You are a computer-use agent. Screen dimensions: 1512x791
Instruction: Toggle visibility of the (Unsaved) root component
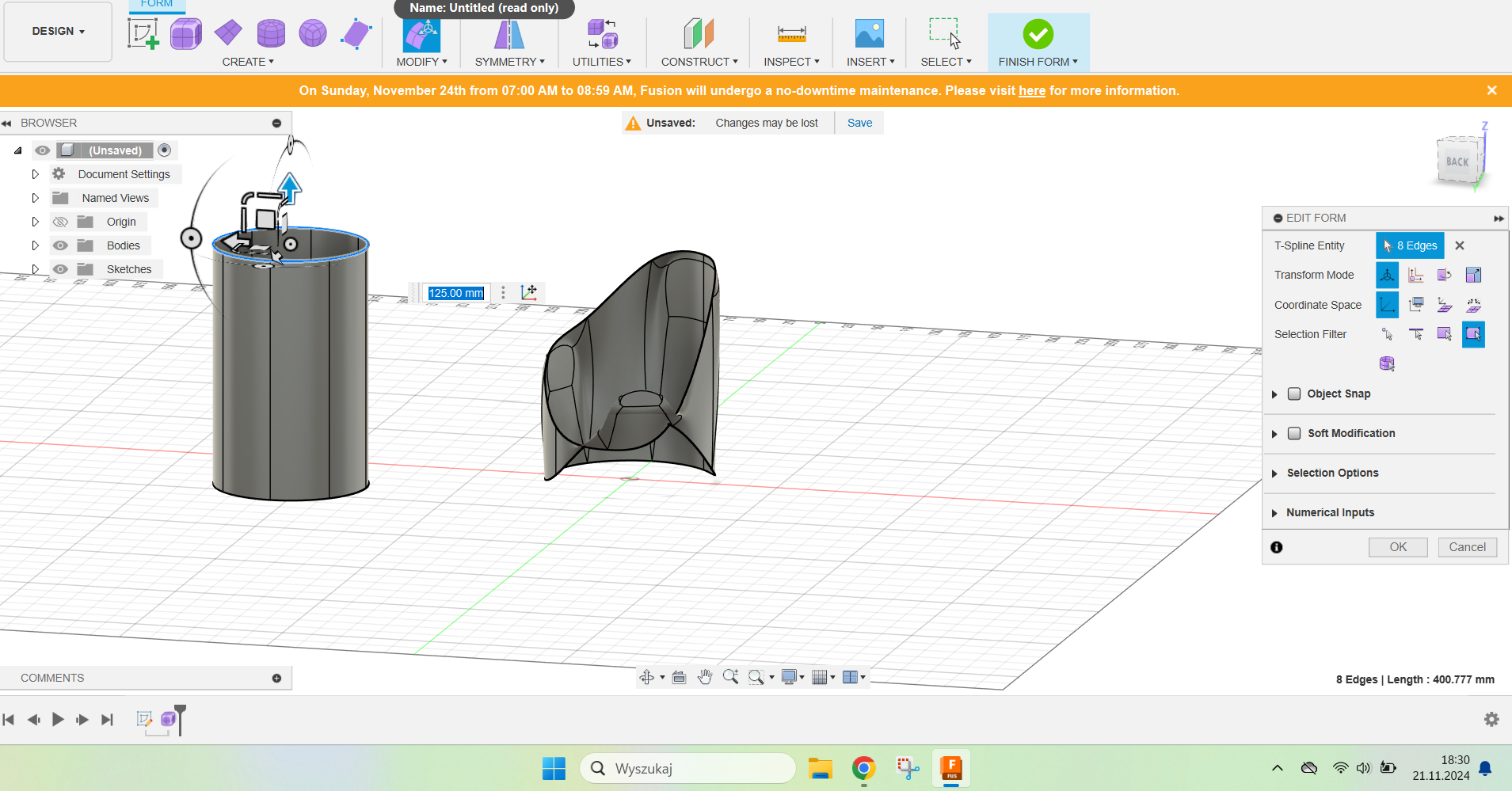click(x=43, y=150)
